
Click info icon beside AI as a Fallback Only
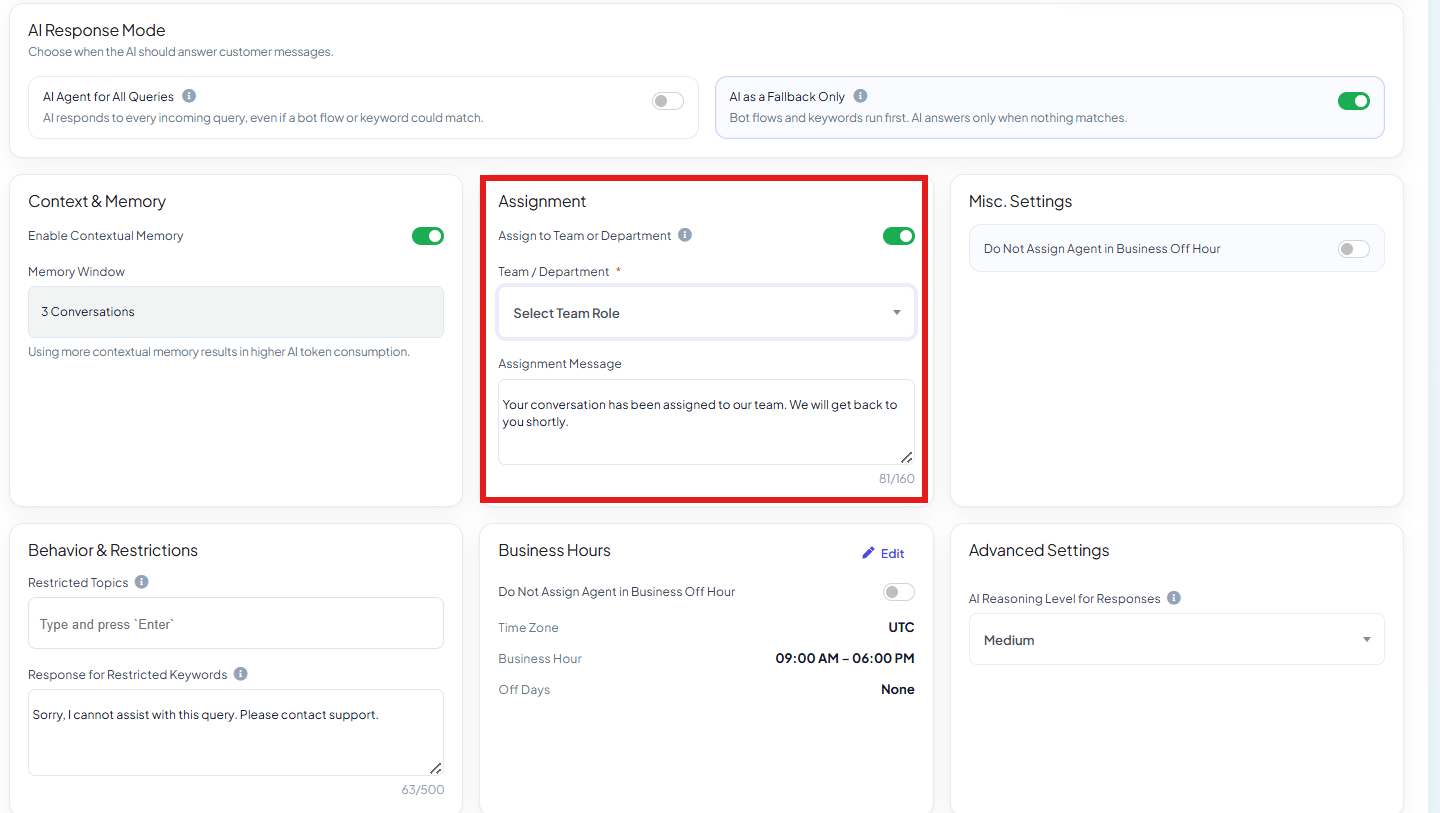pos(860,96)
